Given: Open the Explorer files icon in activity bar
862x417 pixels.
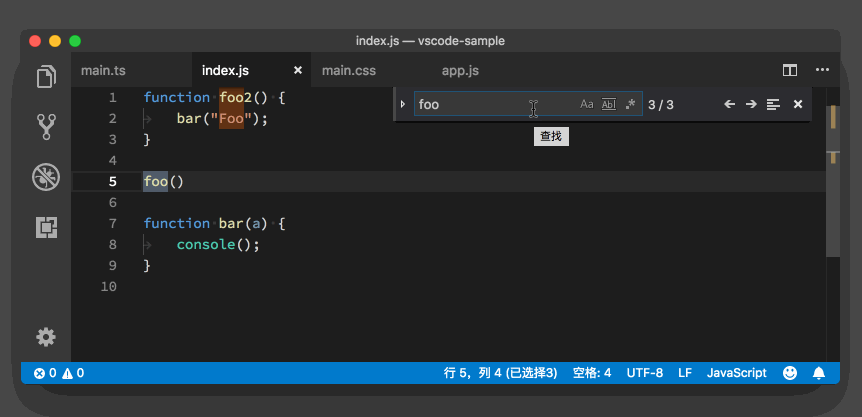Looking at the screenshot, I should [46, 77].
